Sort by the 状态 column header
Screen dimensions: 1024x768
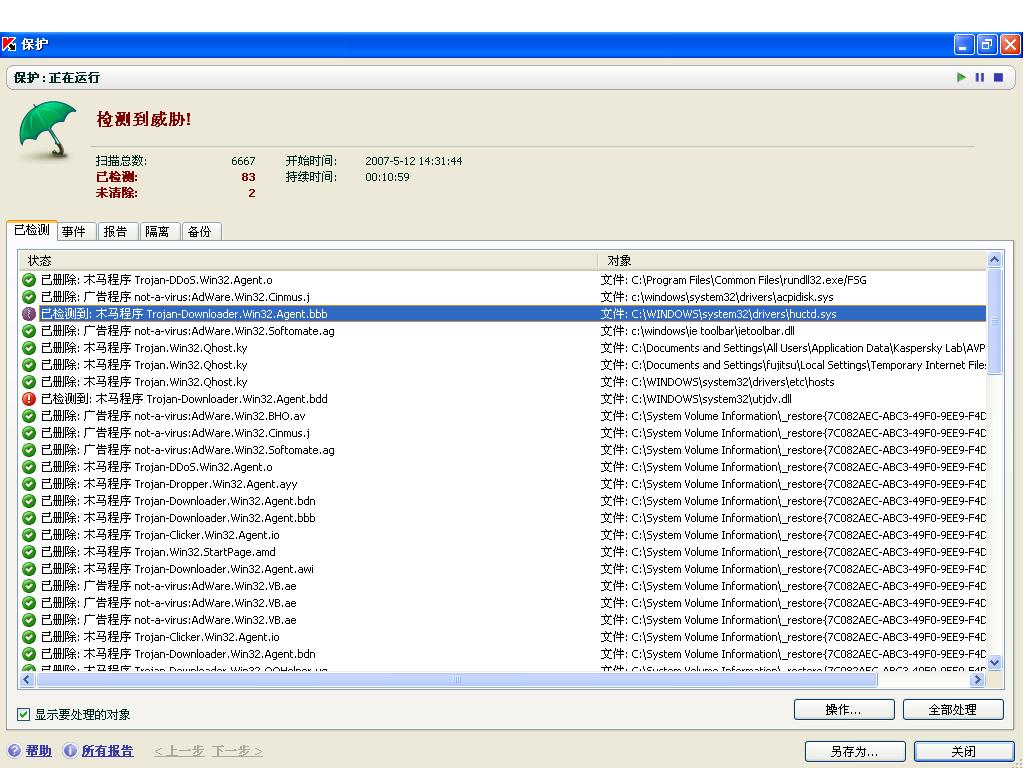point(307,261)
